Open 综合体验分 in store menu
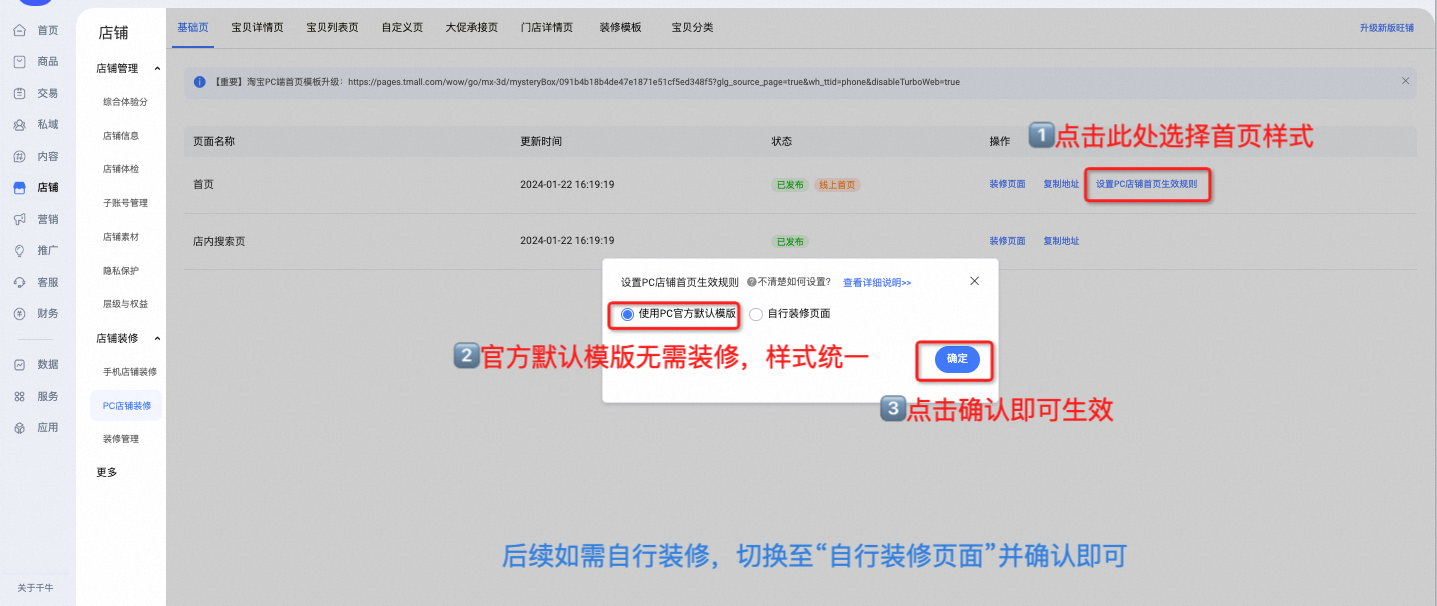 (x=125, y=102)
